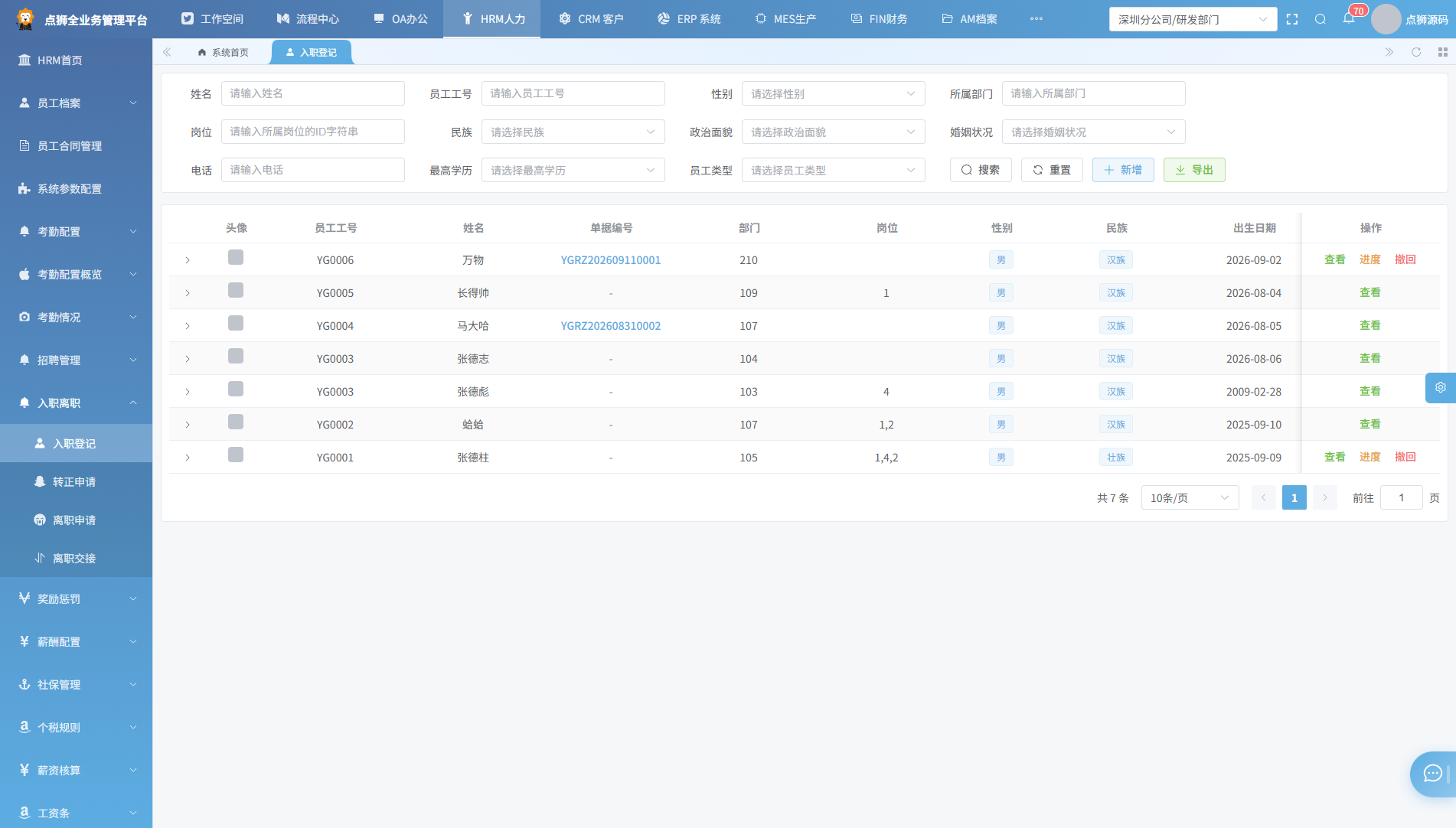The image size is (1456, 828).
Task: Click the lion logo of the platform
Action: pyautogui.click(x=25, y=19)
